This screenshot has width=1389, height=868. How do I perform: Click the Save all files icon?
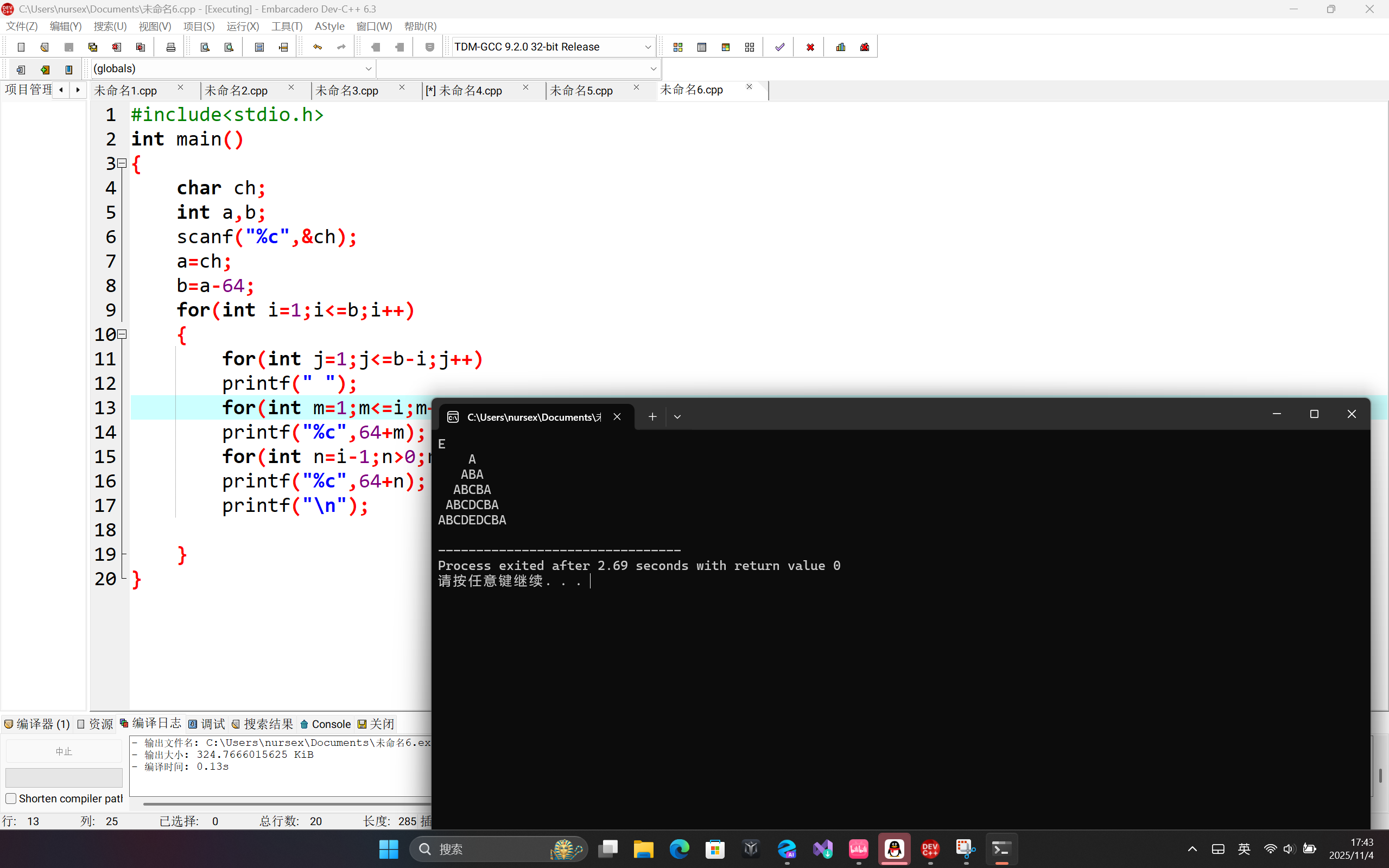tap(92, 47)
